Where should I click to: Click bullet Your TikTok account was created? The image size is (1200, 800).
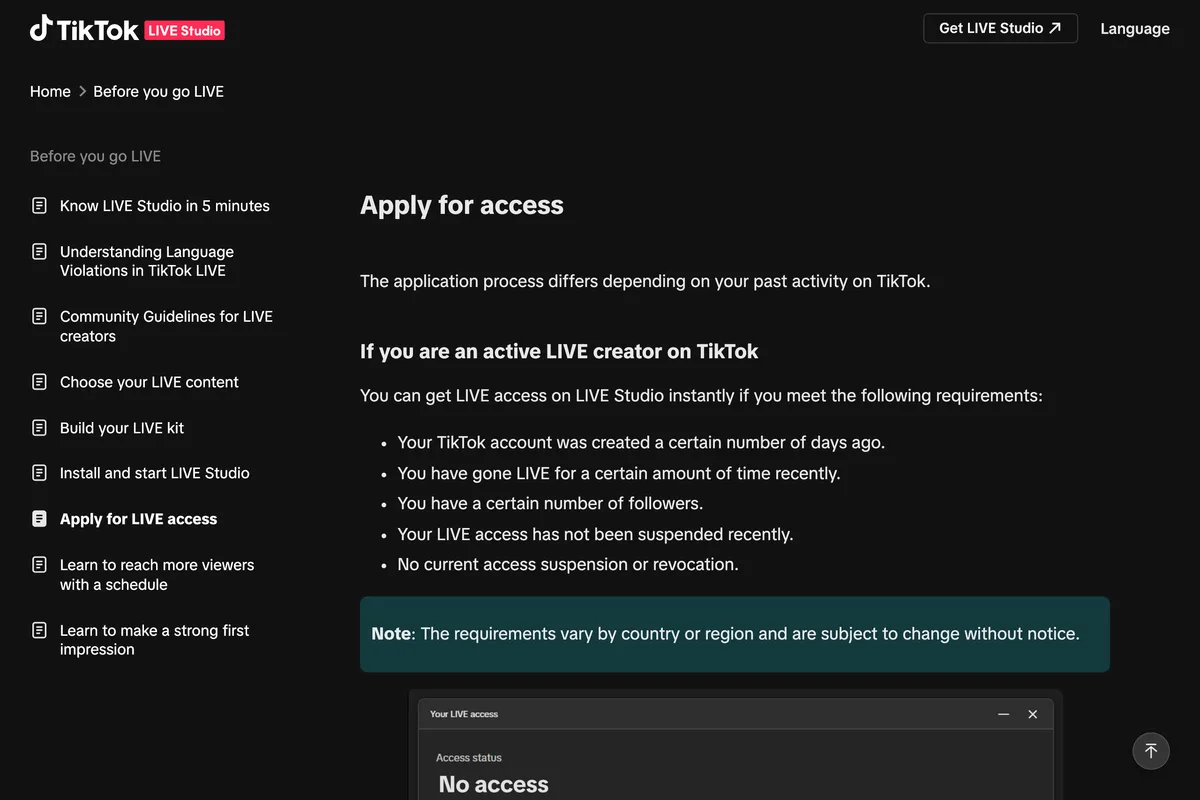641,442
